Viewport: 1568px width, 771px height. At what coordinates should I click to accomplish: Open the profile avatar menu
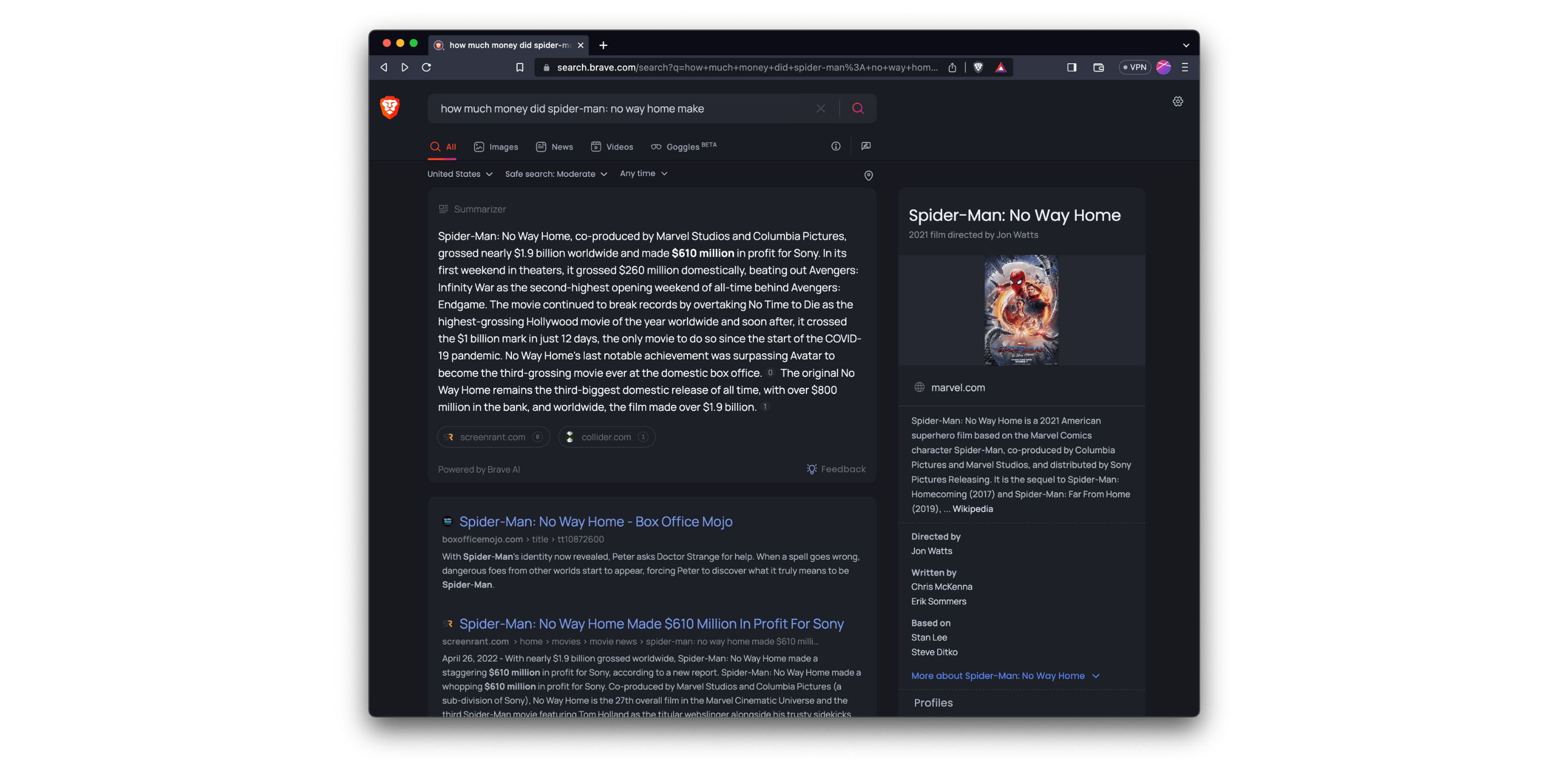click(1163, 68)
